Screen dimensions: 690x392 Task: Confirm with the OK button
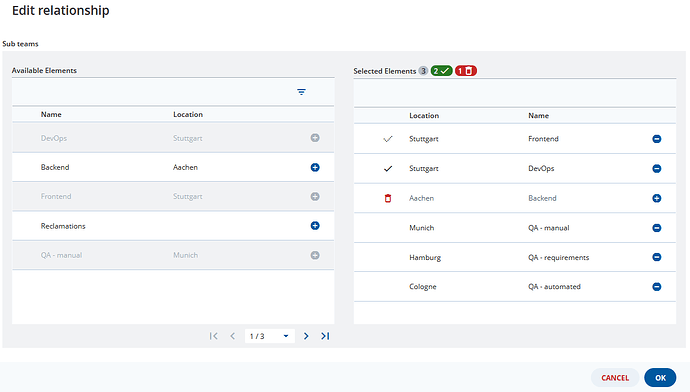click(660, 377)
